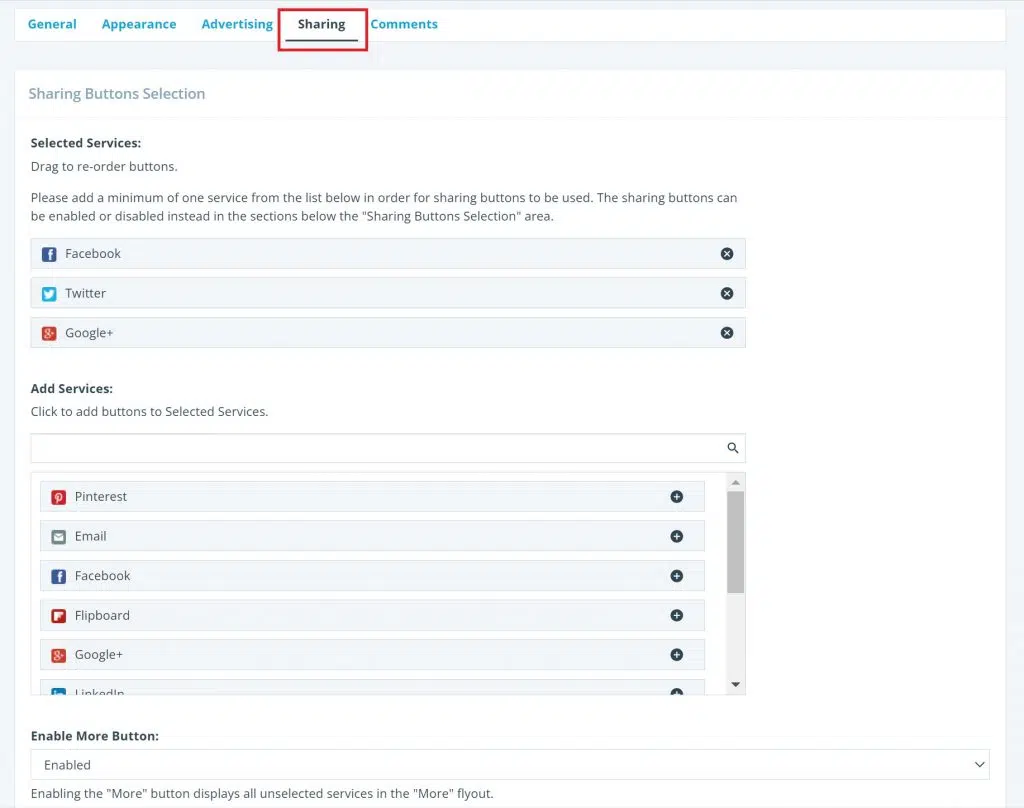
Task: Click the Twitter bird icon
Action: coord(49,294)
